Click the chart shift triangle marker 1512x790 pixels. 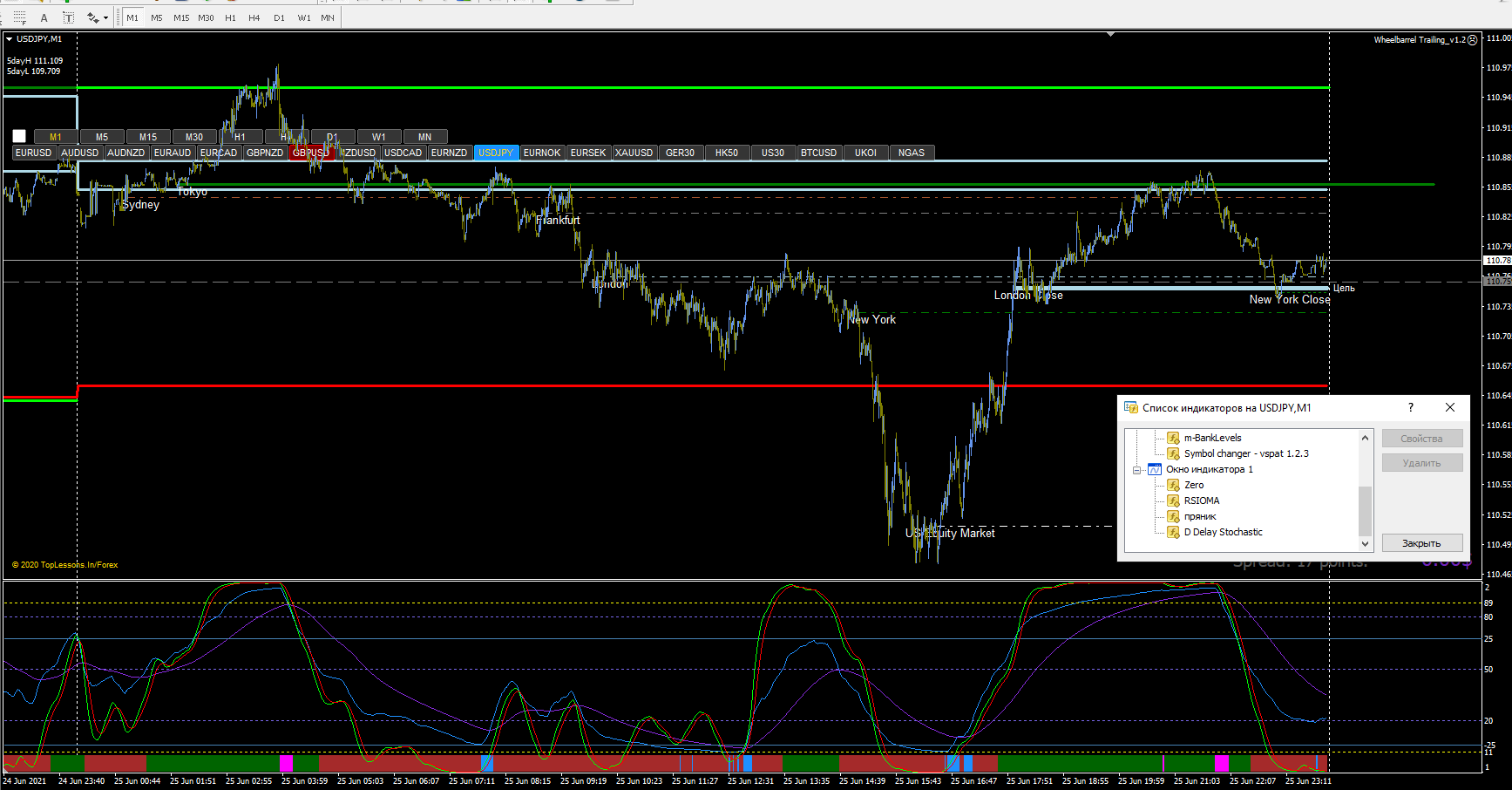1110,34
